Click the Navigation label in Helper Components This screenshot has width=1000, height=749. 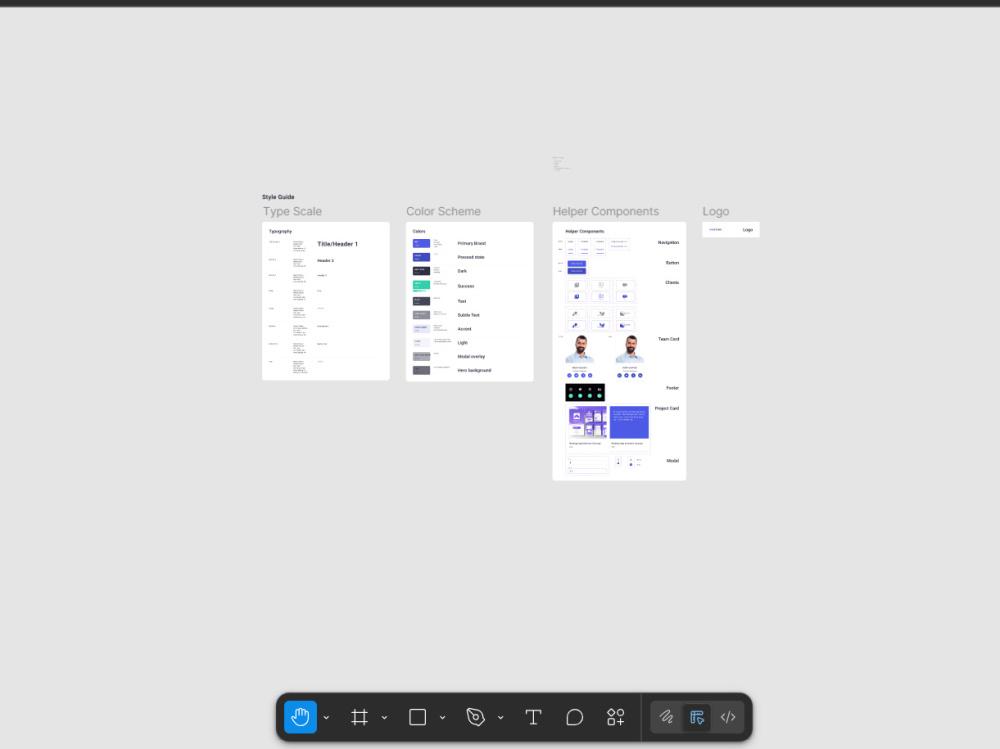[668, 242]
